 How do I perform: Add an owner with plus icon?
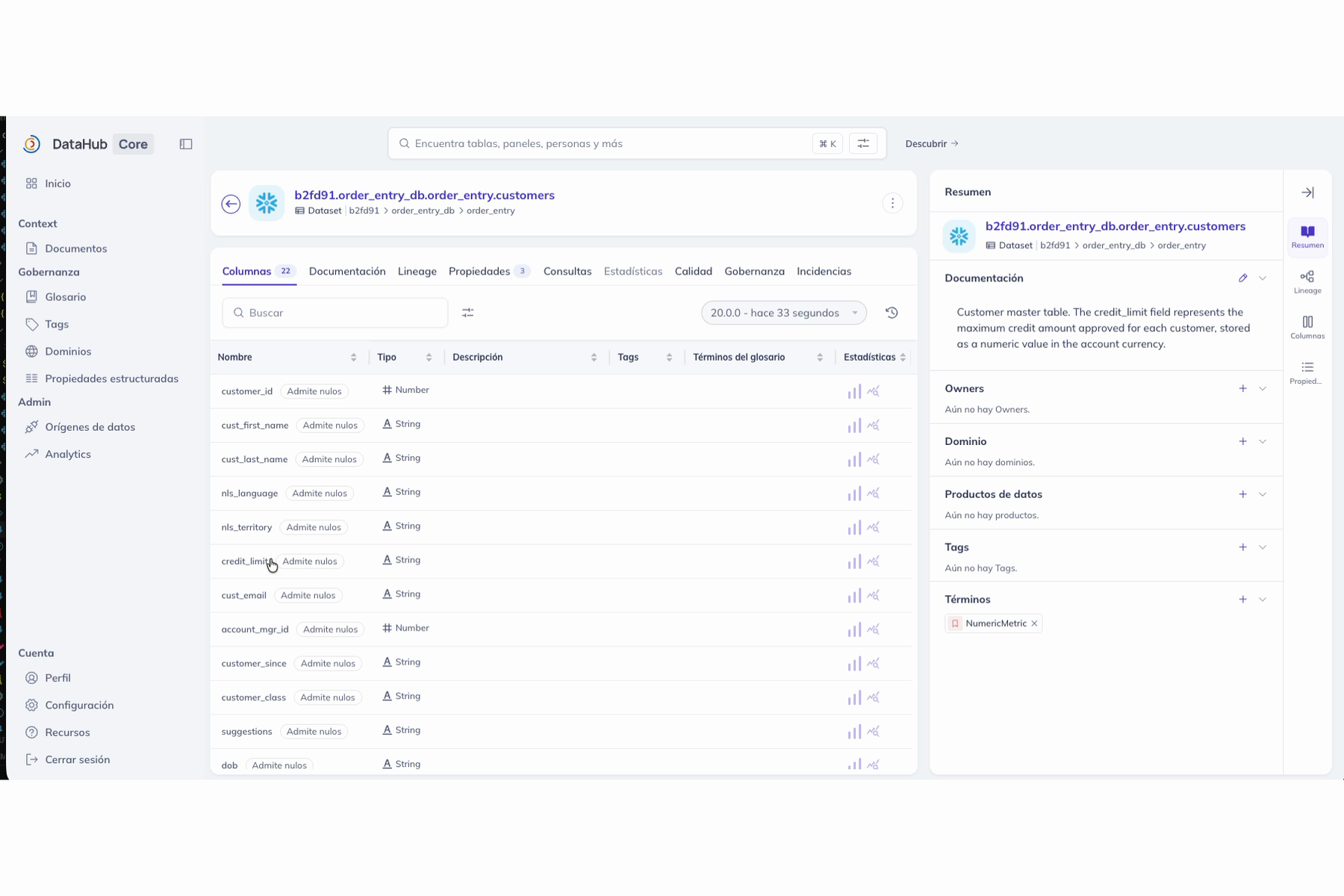click(x=1242, y=388)
